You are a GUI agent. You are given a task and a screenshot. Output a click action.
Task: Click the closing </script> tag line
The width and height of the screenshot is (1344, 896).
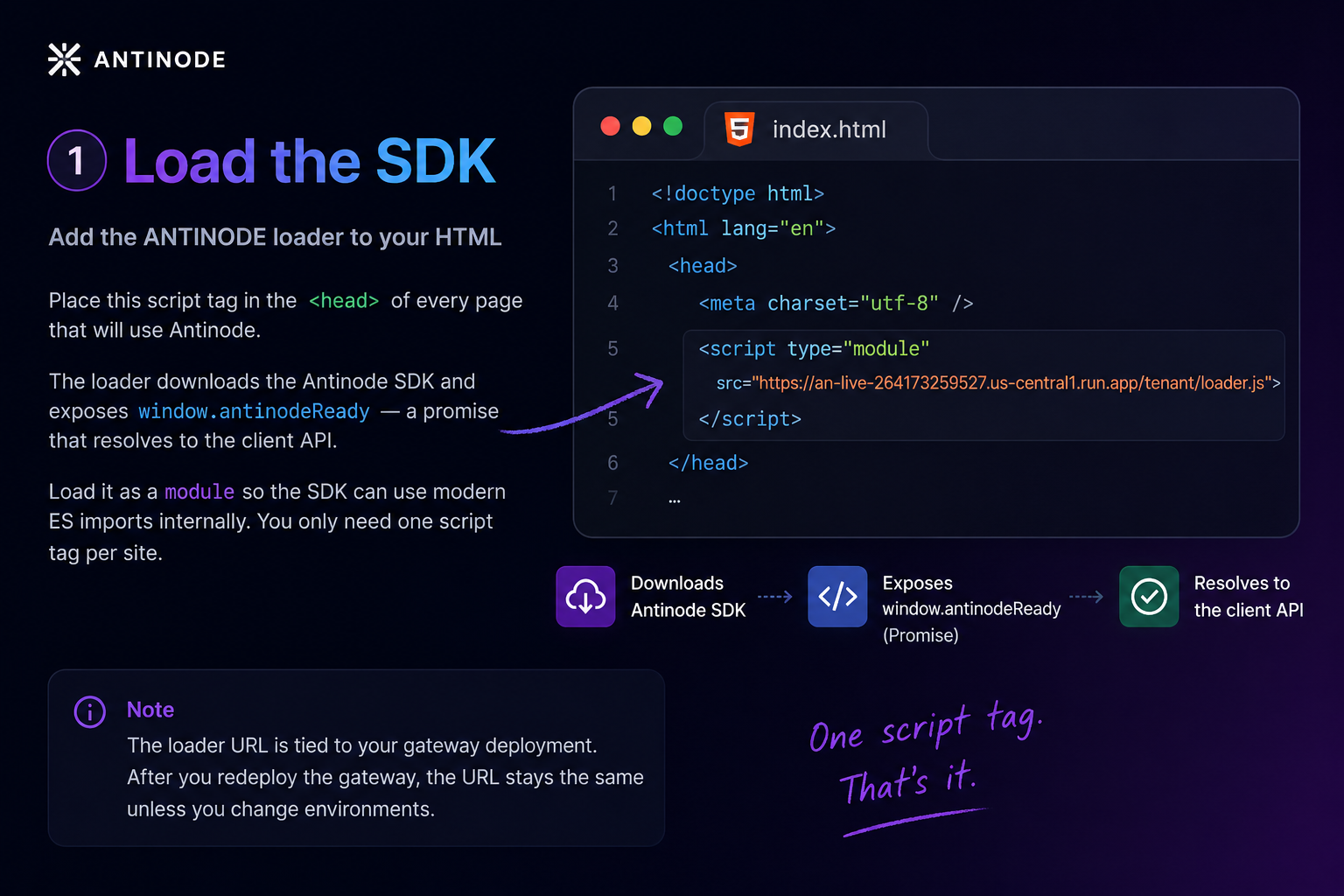(x=750, y=419)
